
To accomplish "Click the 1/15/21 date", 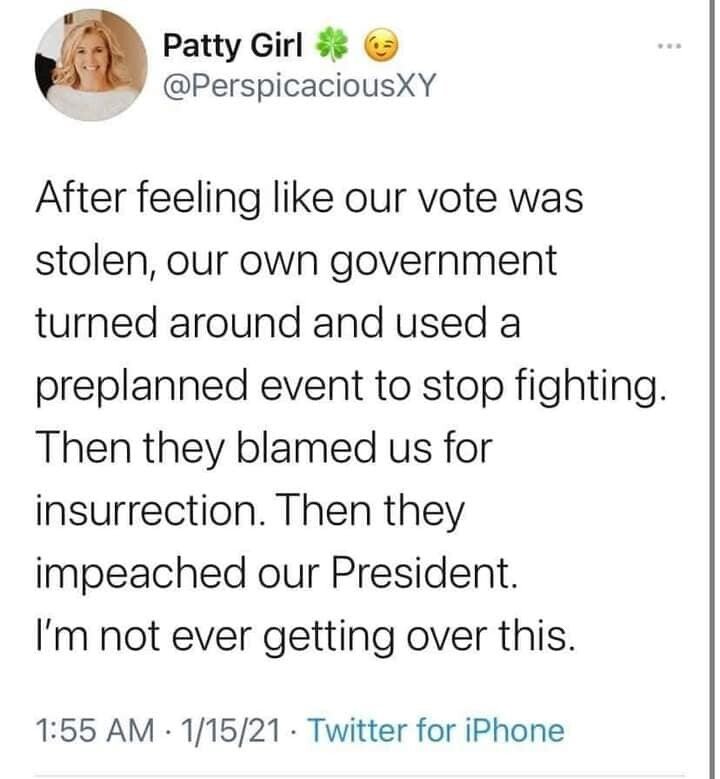I will [x=228, y=730].
